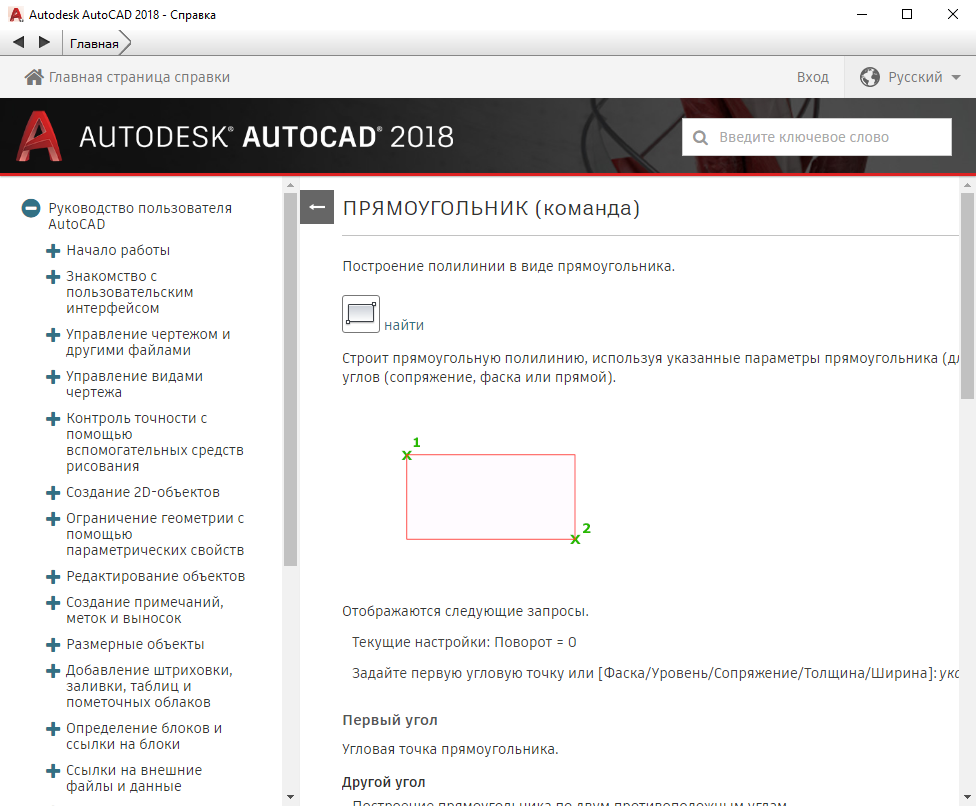
Task: Expand Начало работы topic
Action: click(x=54, y=251)
